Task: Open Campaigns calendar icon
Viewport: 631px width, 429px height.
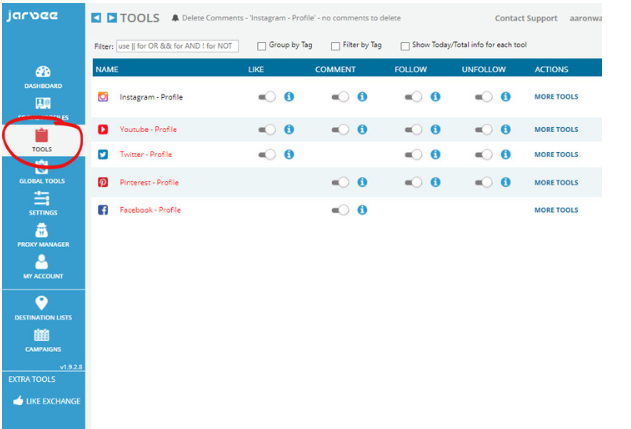Action: (x=42, y=336)
